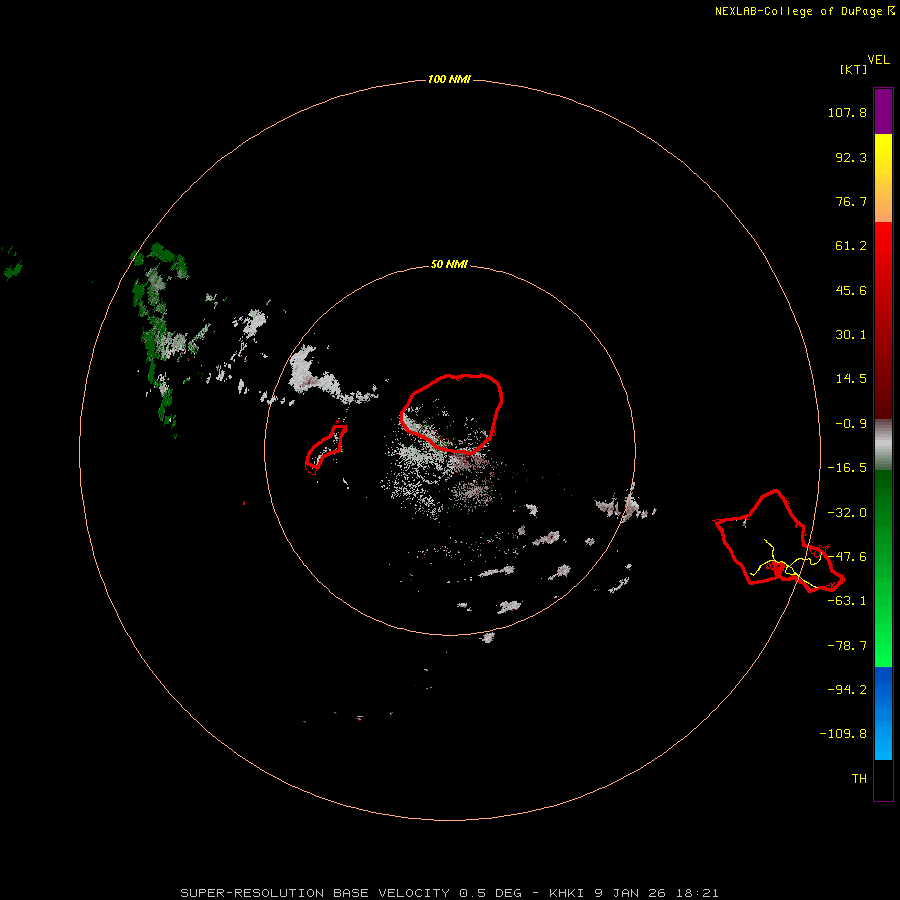
Task: Click the green segment of velocity color bar
Action: 883,568
